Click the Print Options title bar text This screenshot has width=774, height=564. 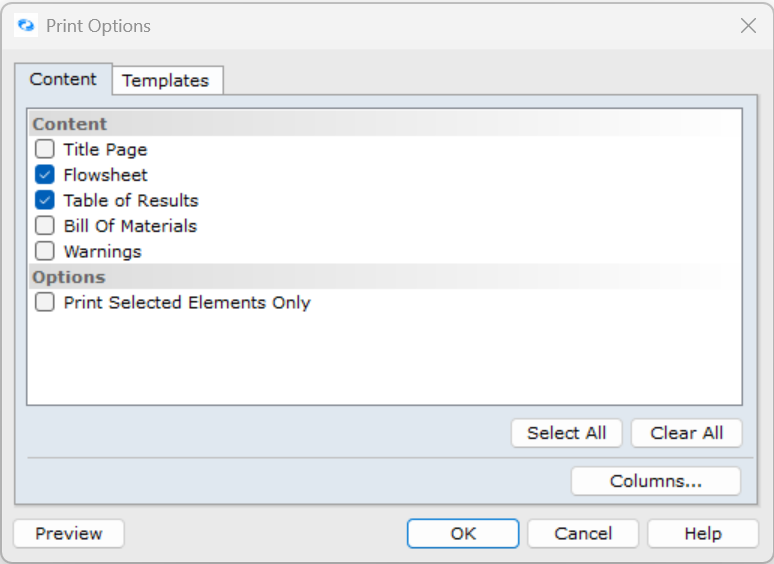click(98, 26)
